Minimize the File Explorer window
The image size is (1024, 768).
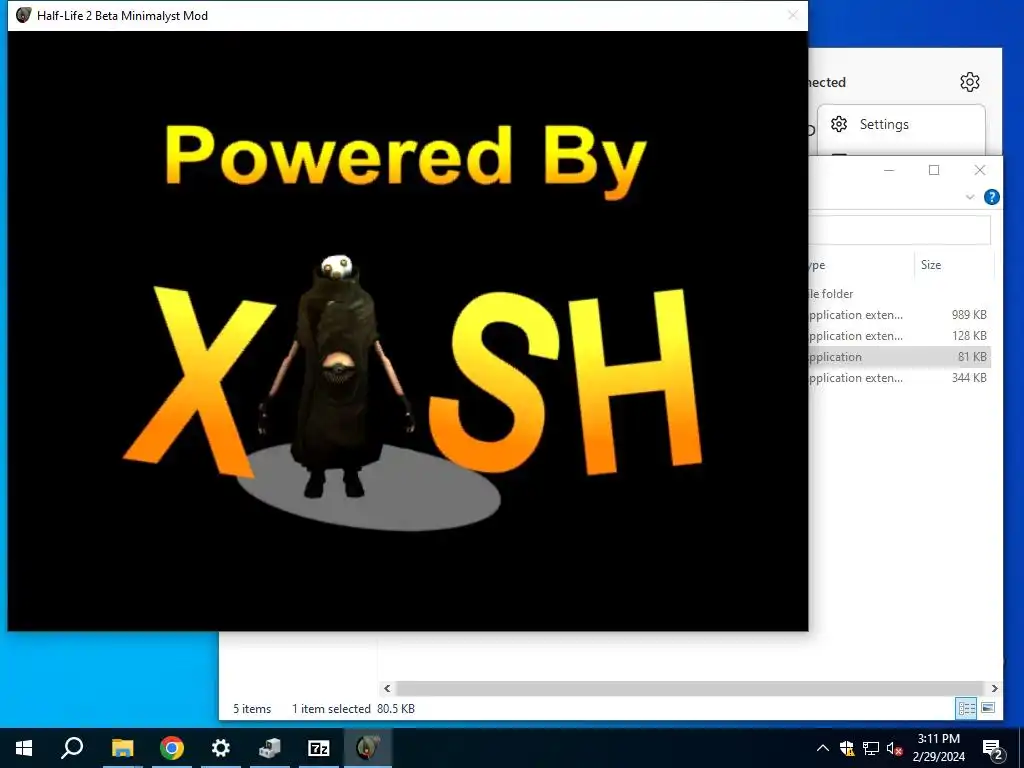click(889, 170)
